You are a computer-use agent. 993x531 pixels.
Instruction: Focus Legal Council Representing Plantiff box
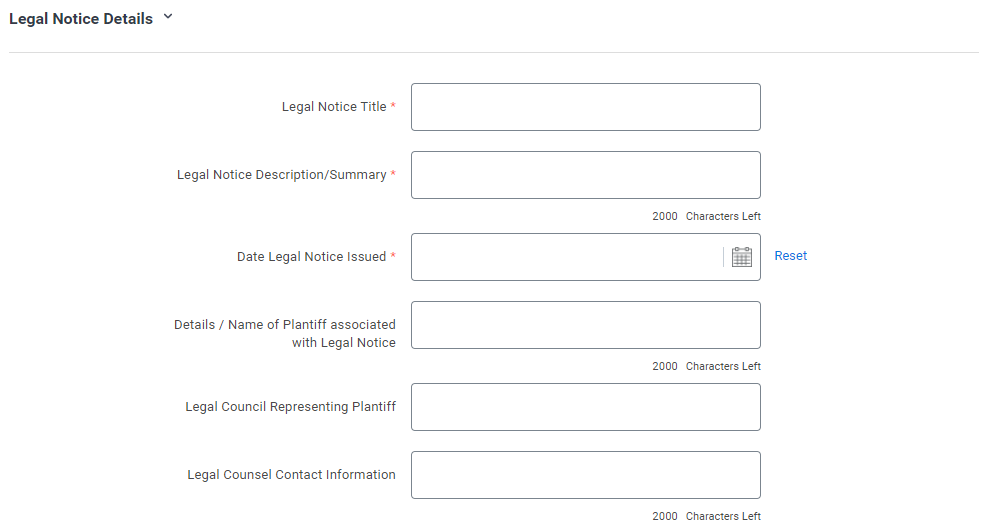pyautogui.click(x=586, y=407)
